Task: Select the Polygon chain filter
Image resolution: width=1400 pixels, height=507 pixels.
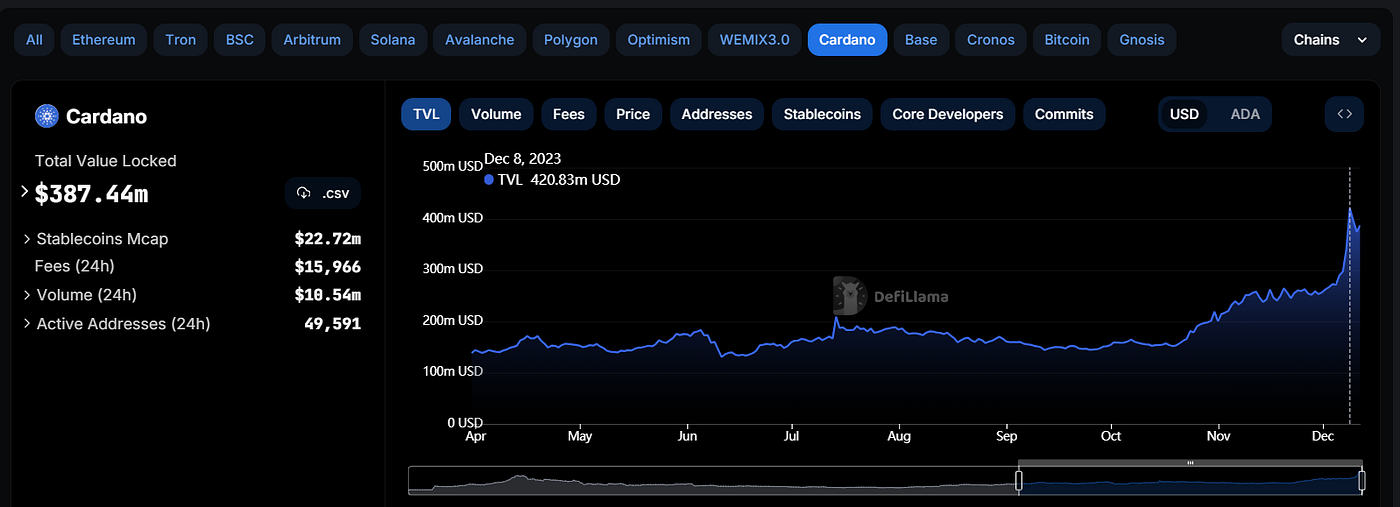Action: (571, 40)
